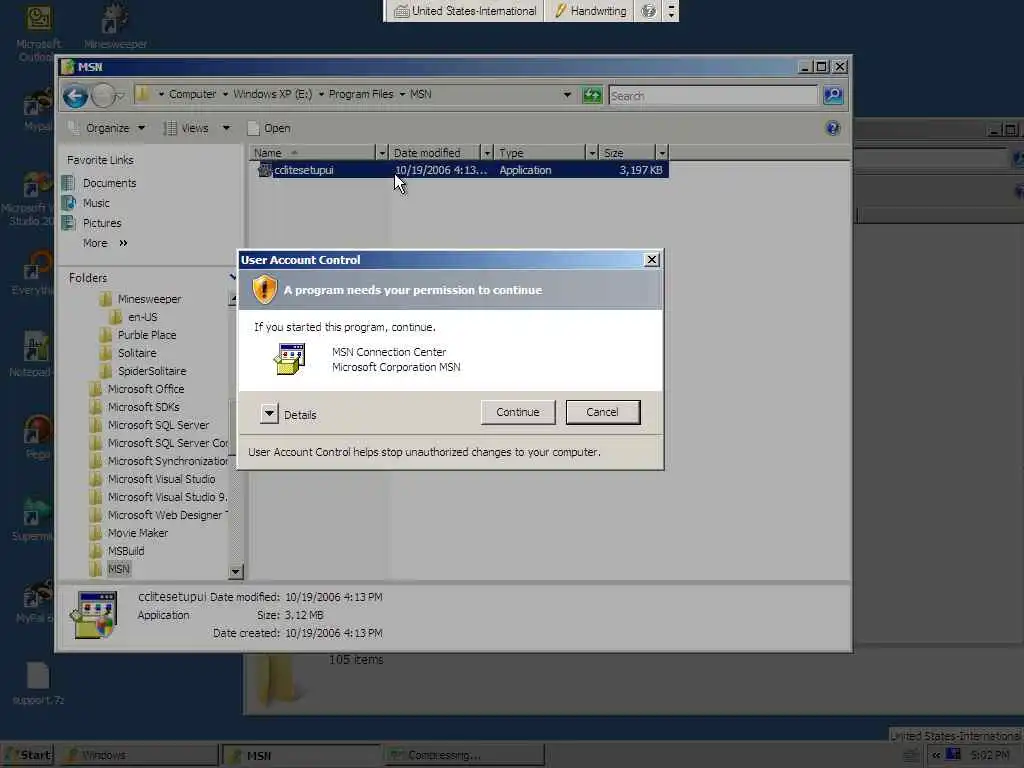The height and width of the screenshot is (768, 1024).
Task: Open the Size column filter dropdown
Action: (662, 153)
